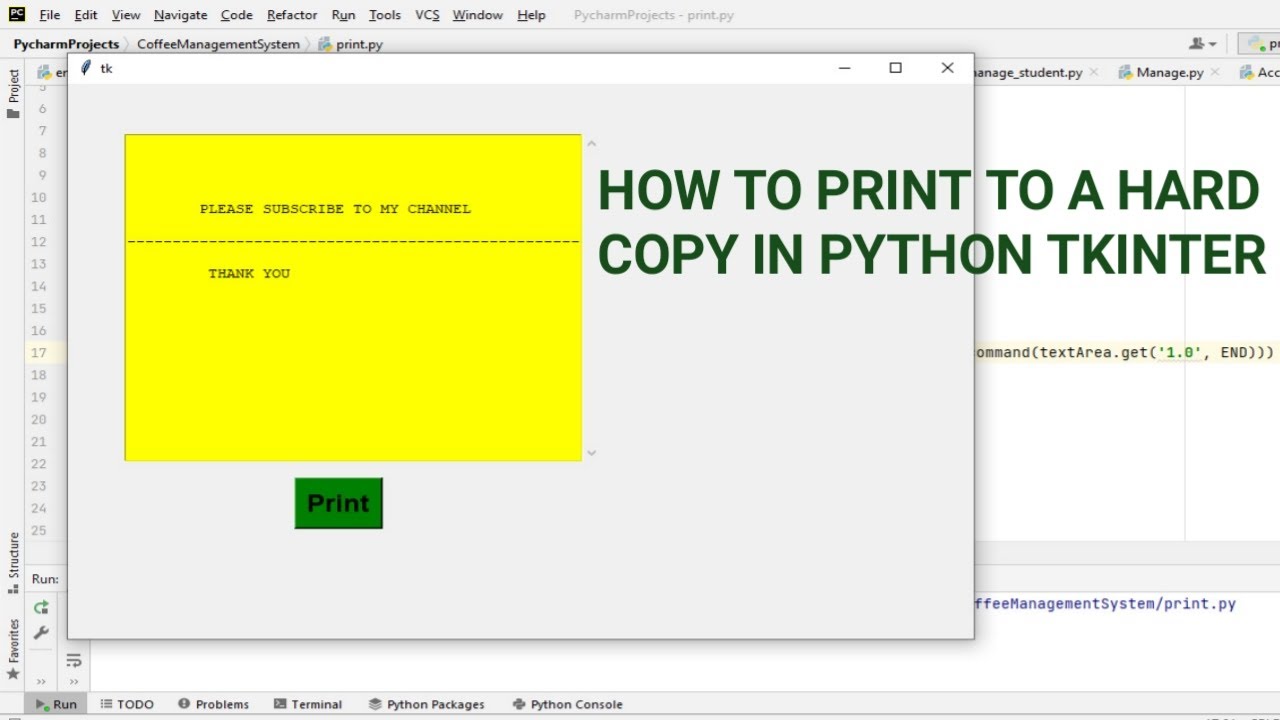
Task: Open the Run menu
Action: pyautogui.click(x=343, y=15)
